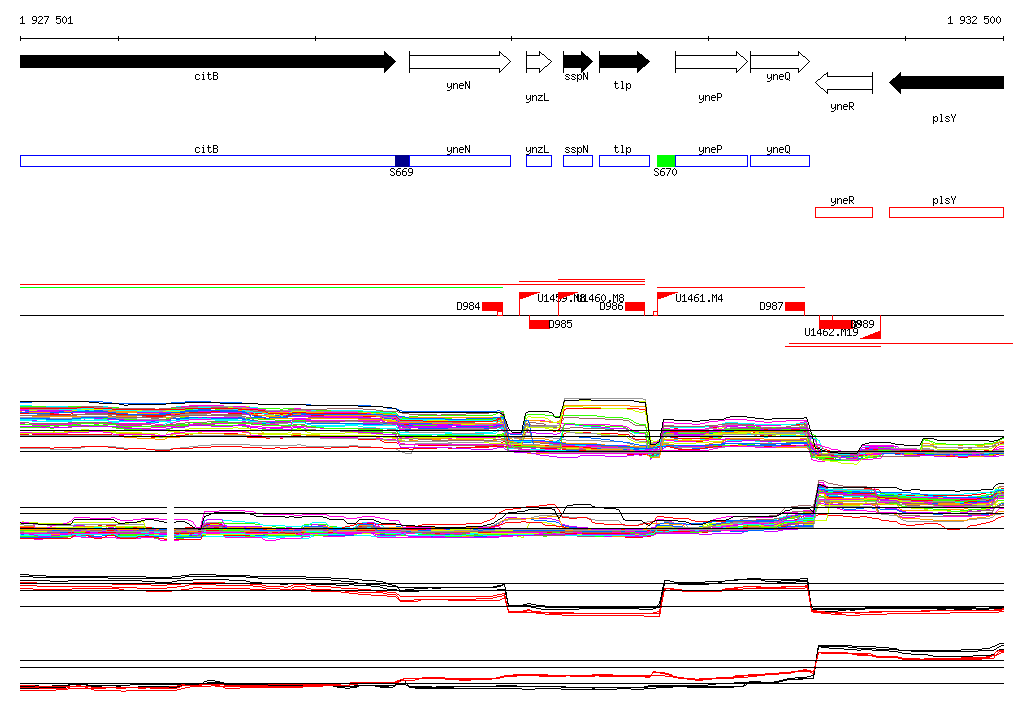
Task: Pick the black sspN gene arrow
Action: [578, 61]
